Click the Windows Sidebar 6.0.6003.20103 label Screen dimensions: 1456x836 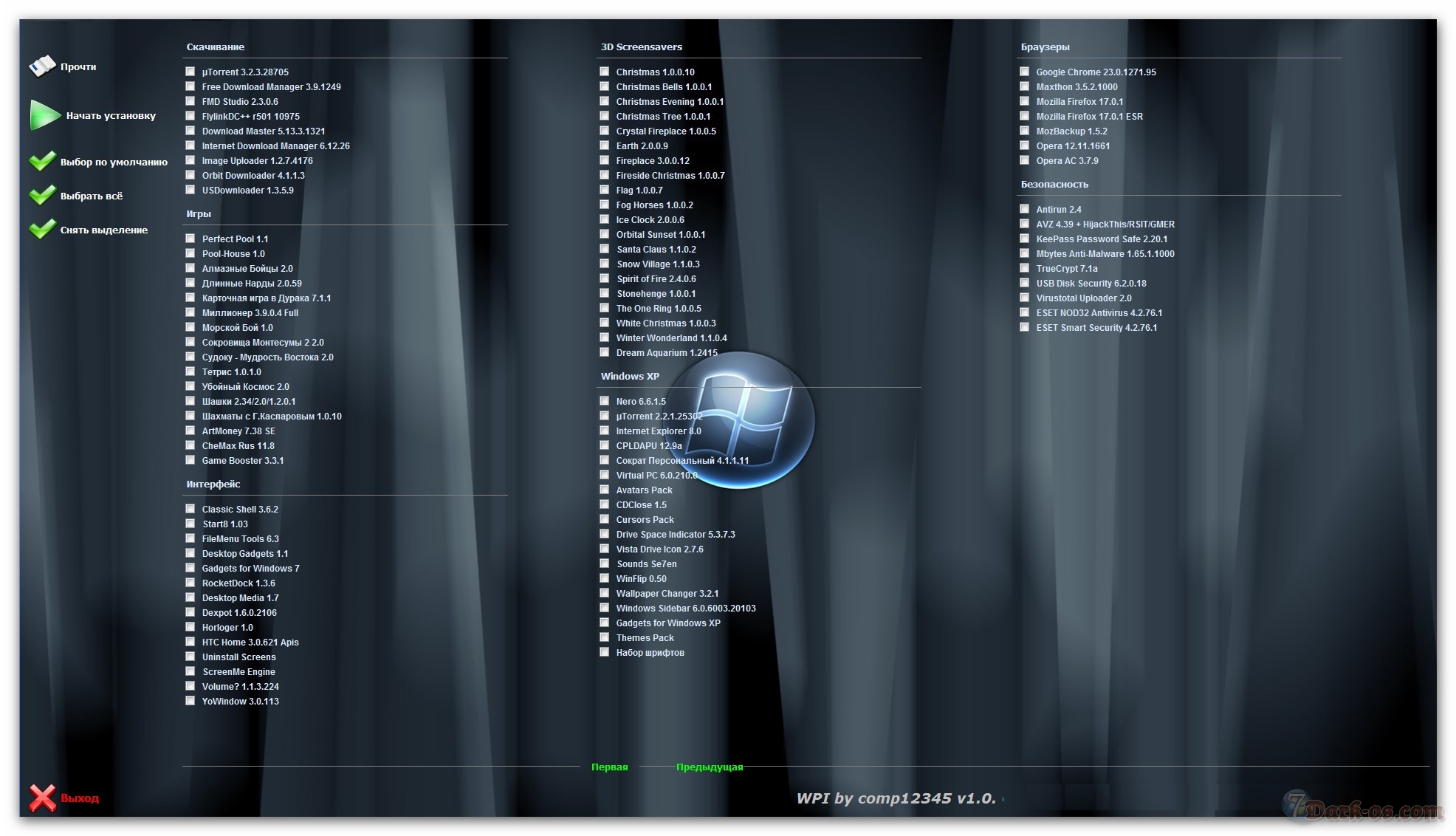click(x=686, y=609)
